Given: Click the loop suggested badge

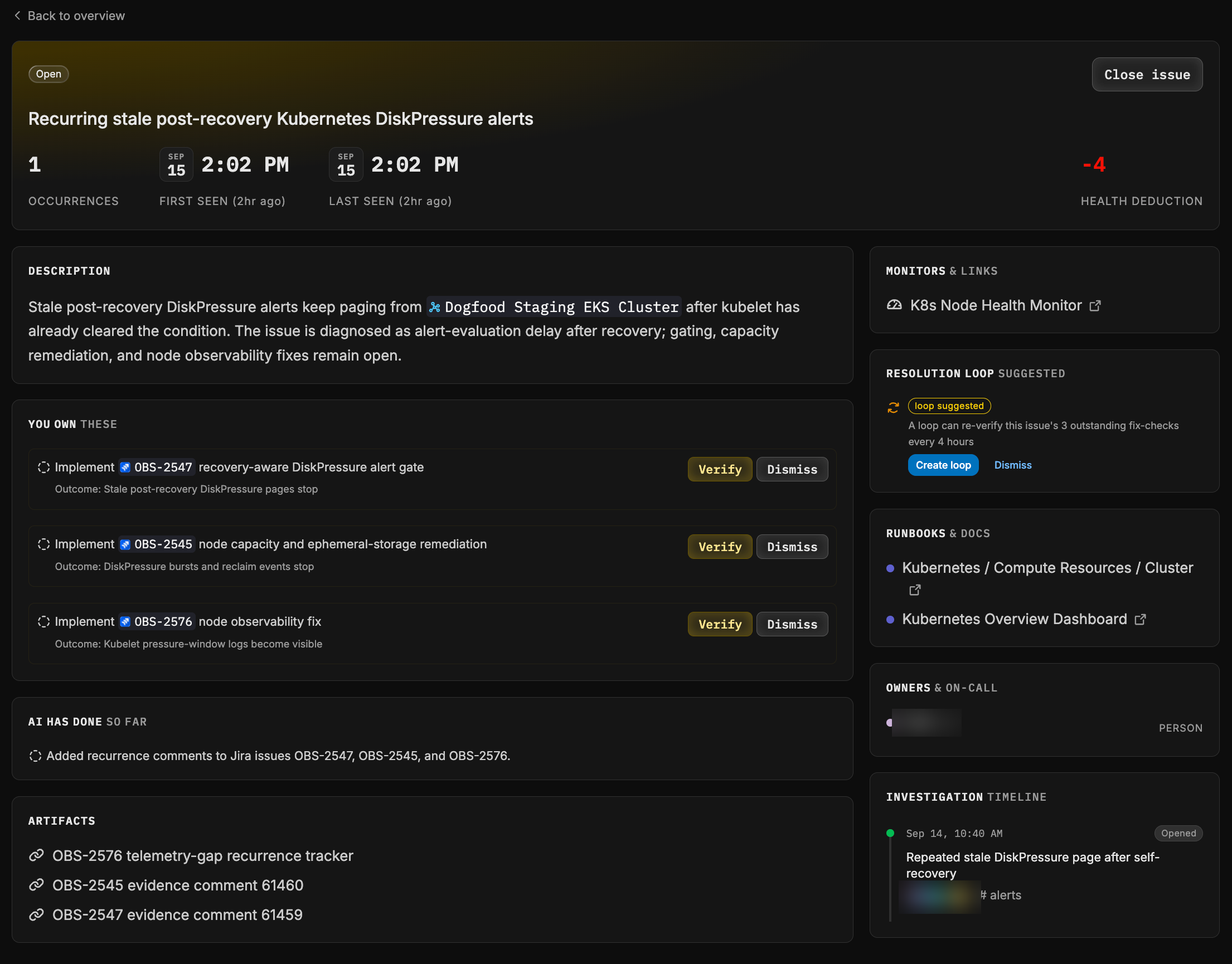Looking at the screenshot, I should coord(949,406).
